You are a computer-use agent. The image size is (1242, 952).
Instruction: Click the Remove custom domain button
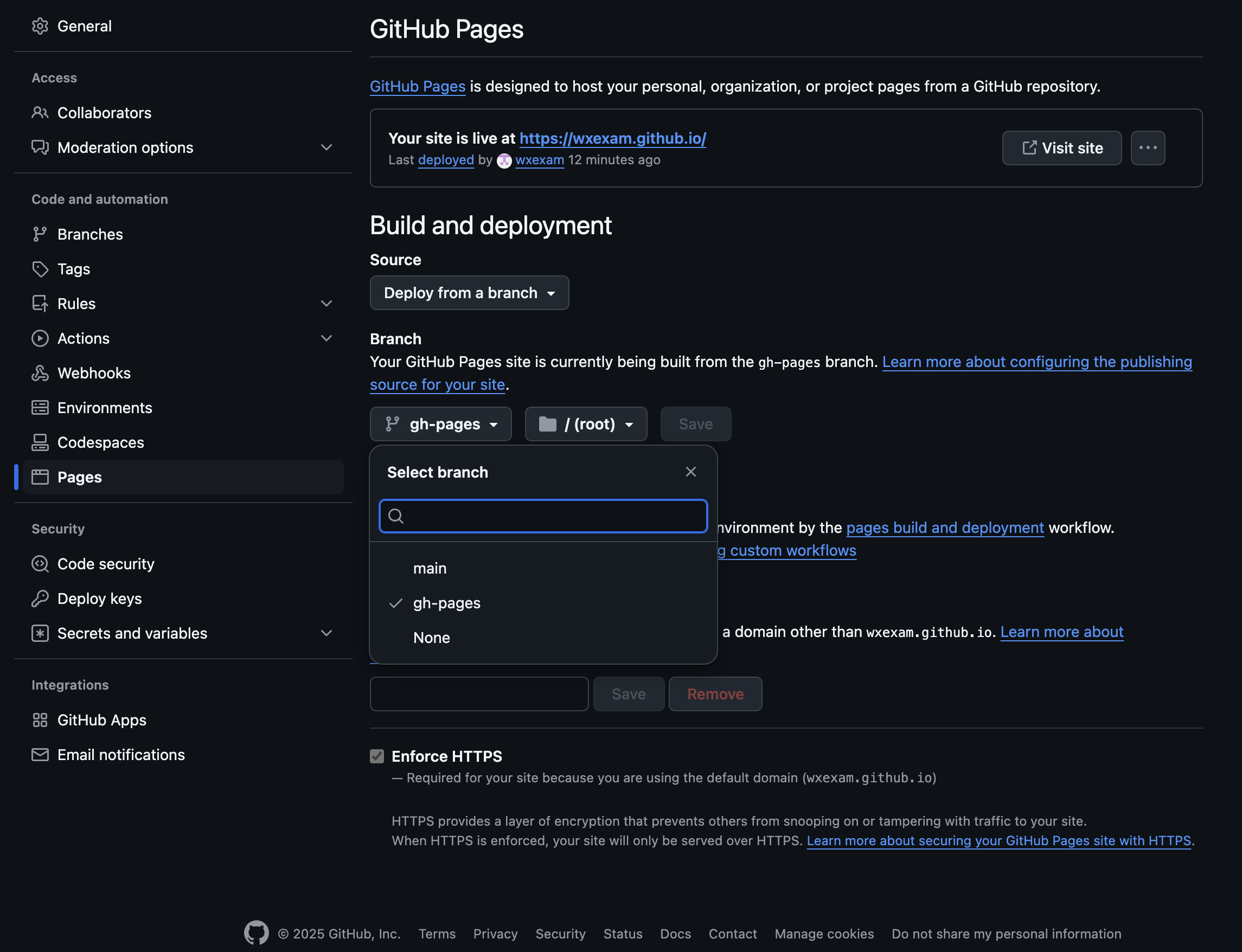714,693
